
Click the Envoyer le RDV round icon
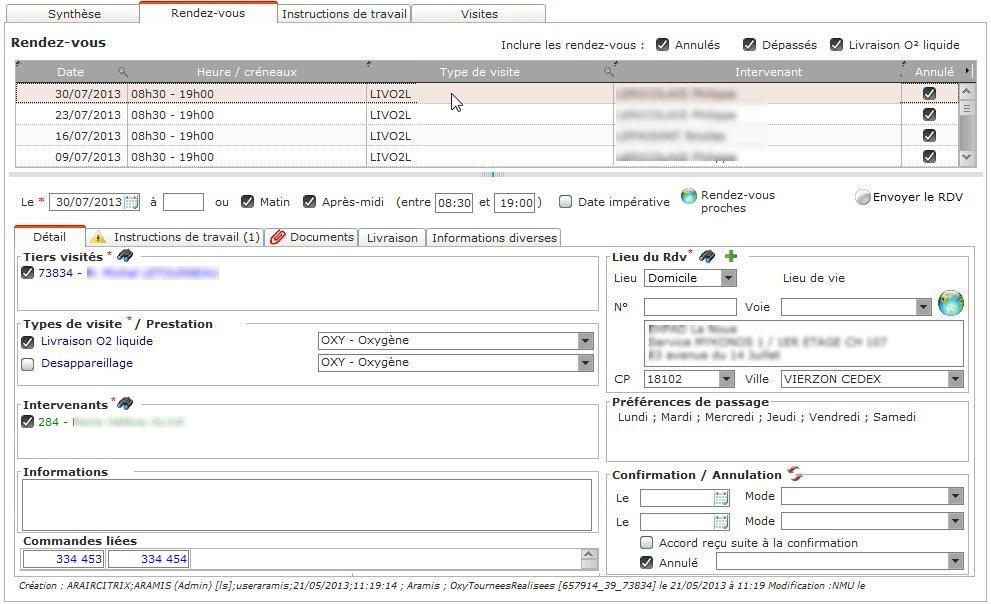point(862,197)
